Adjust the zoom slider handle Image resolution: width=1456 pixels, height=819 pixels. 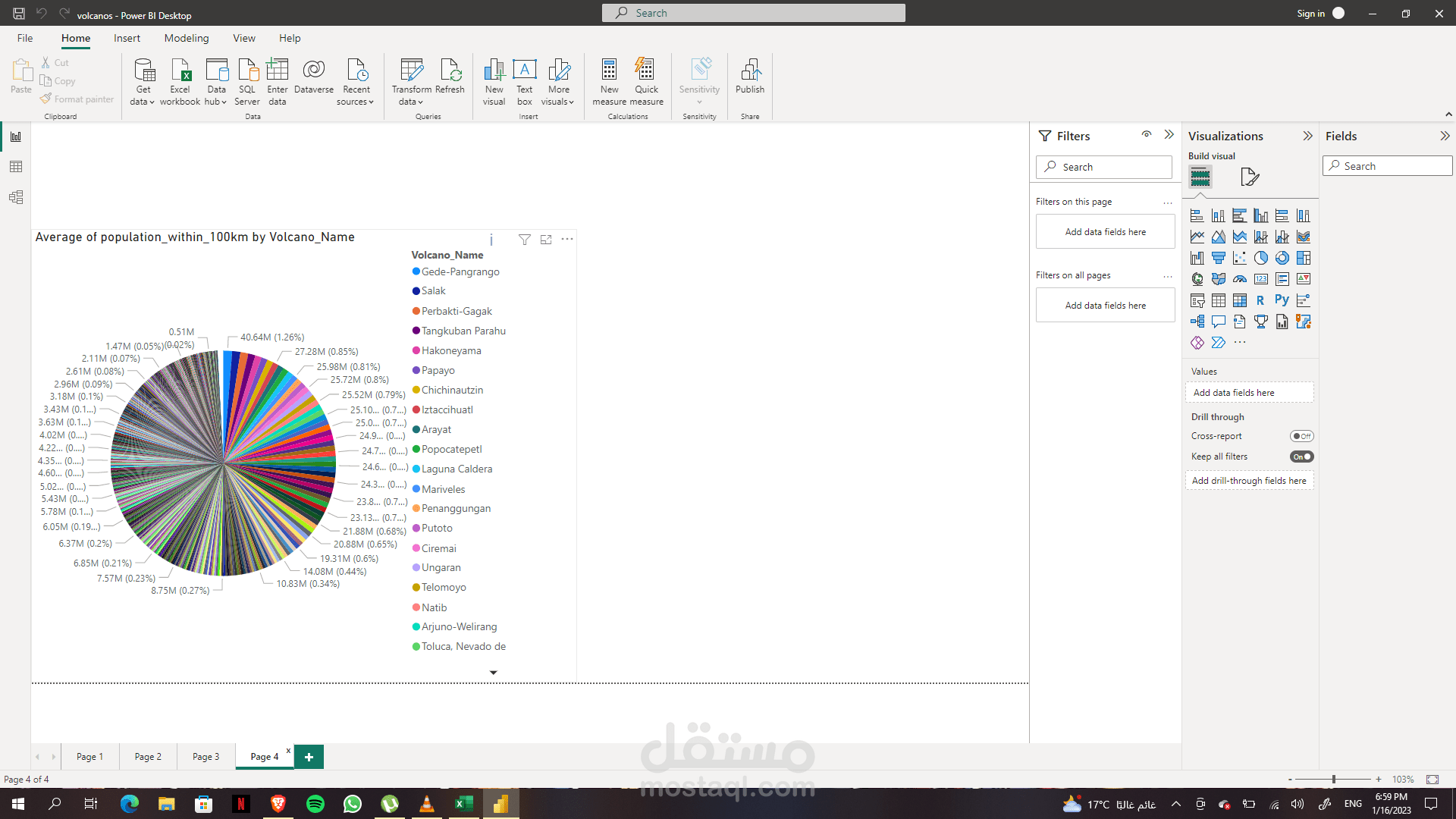pos(1333,779)
